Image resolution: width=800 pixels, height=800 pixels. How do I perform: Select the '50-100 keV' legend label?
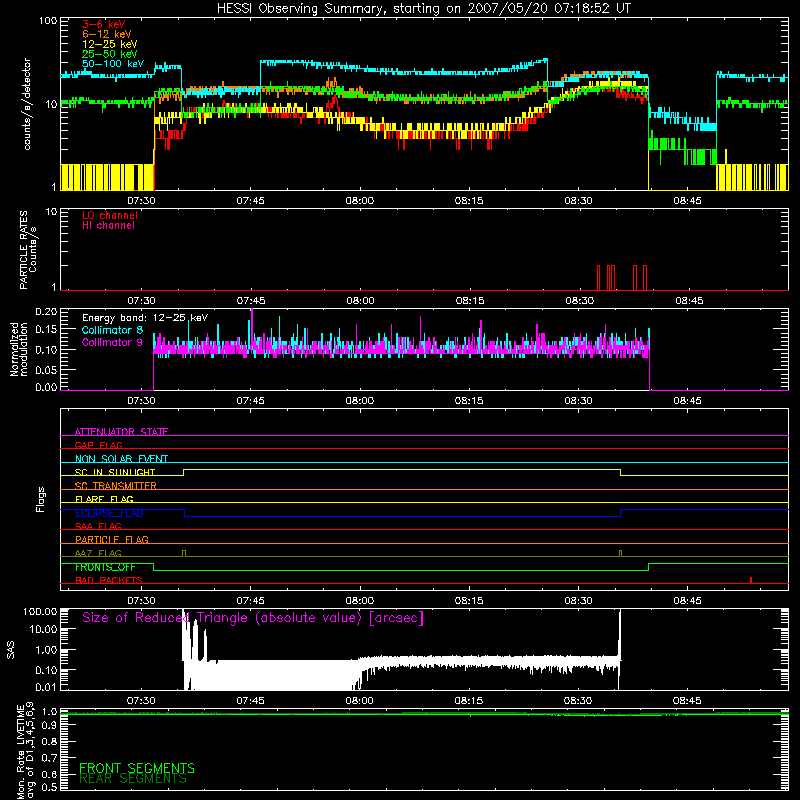(113, 64)
